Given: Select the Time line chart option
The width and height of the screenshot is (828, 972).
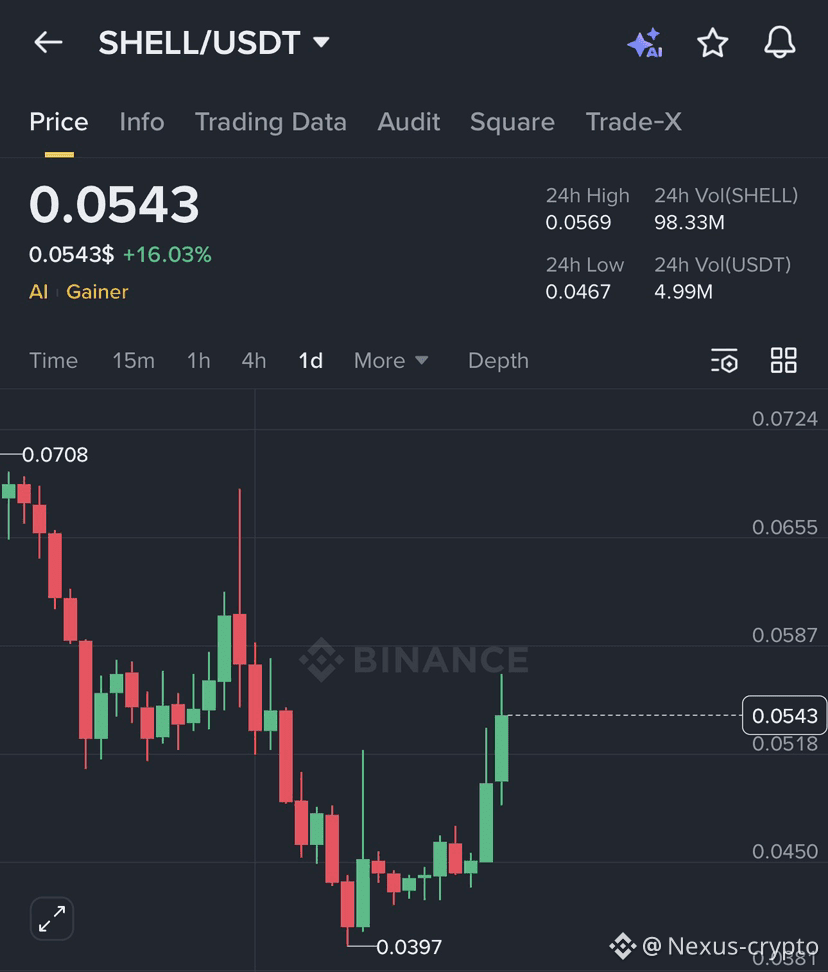Looking at the screenshot, I should pyautogui.click(x=53, y=361).
